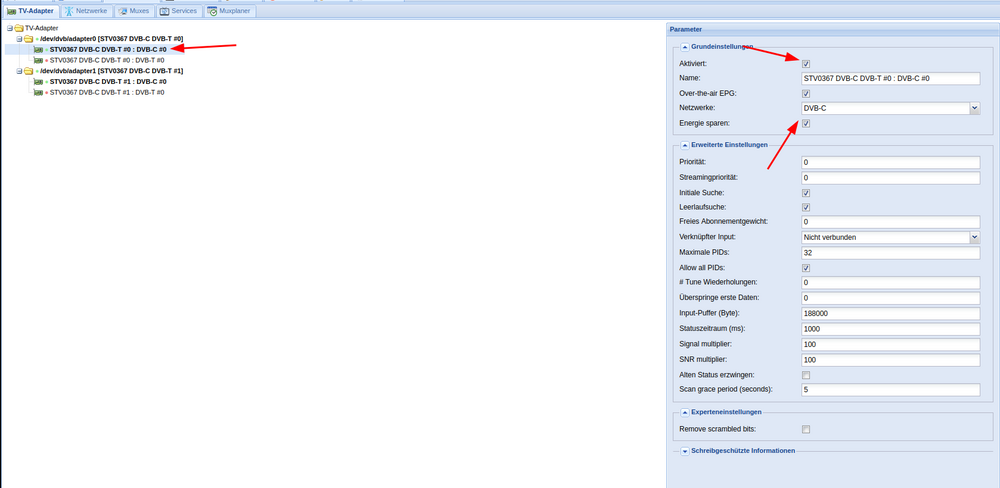1000x488 pixels.
Task: Collapse the /dev/dvb/adapter0 tree node
Action: click(x=19, y=39)
